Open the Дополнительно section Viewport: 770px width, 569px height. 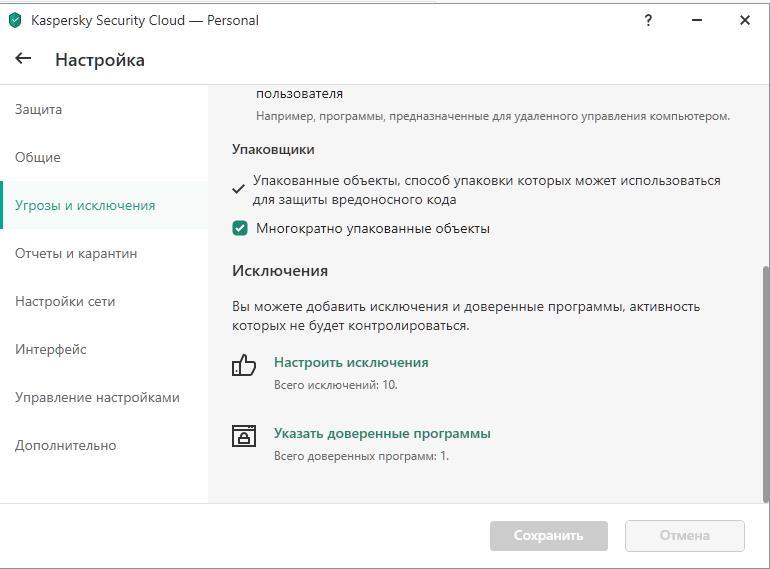point(65,445)
